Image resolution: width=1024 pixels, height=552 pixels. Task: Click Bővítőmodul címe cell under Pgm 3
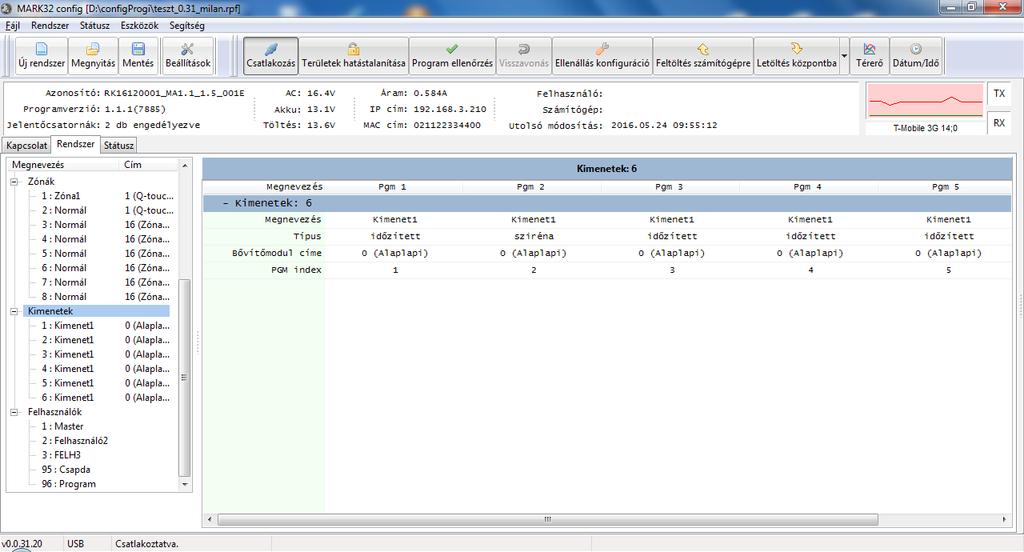point(672,253)
